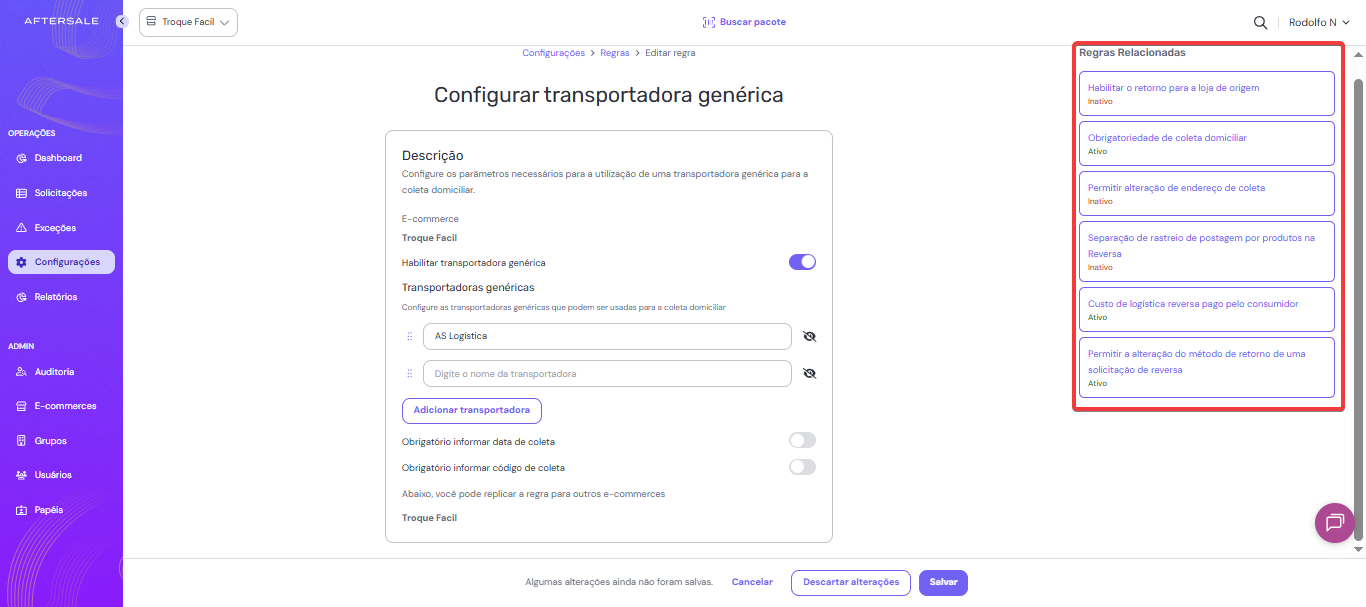Screen dimensions: 1366x607
Task: Click the empty transportadora name field
Action: pos(607,374)
